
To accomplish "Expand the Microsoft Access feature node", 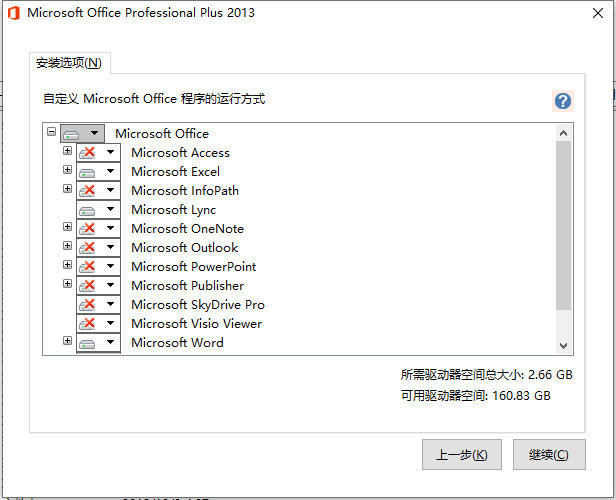I will click(68, 151).
